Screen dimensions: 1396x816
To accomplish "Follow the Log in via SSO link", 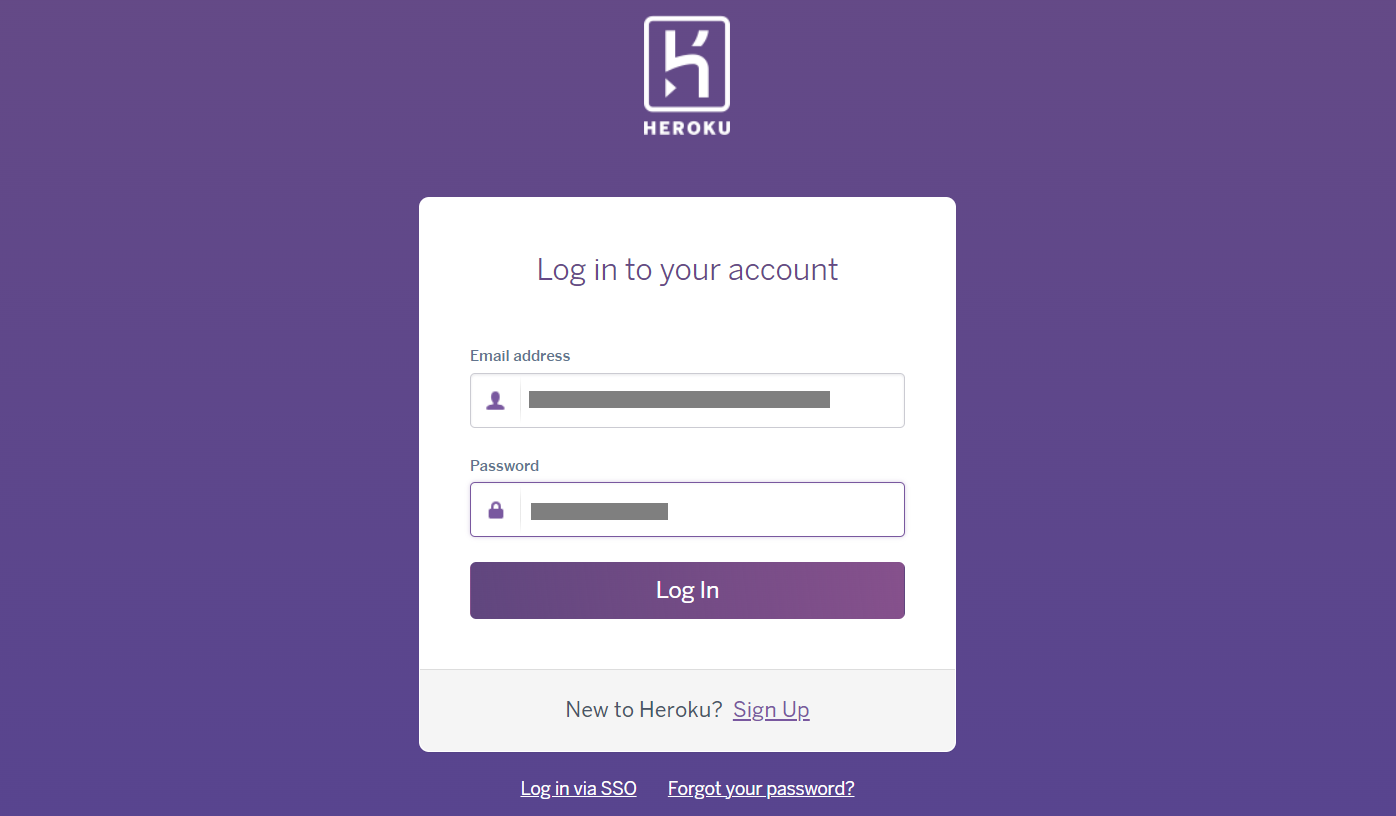I will click(578, 788).
